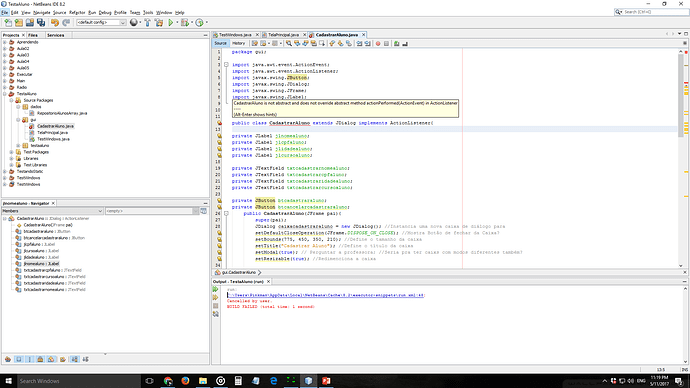Toggle Show Static Members filter in Navigator
Viewport: 690px width, 388px height.
pos(29,359)
